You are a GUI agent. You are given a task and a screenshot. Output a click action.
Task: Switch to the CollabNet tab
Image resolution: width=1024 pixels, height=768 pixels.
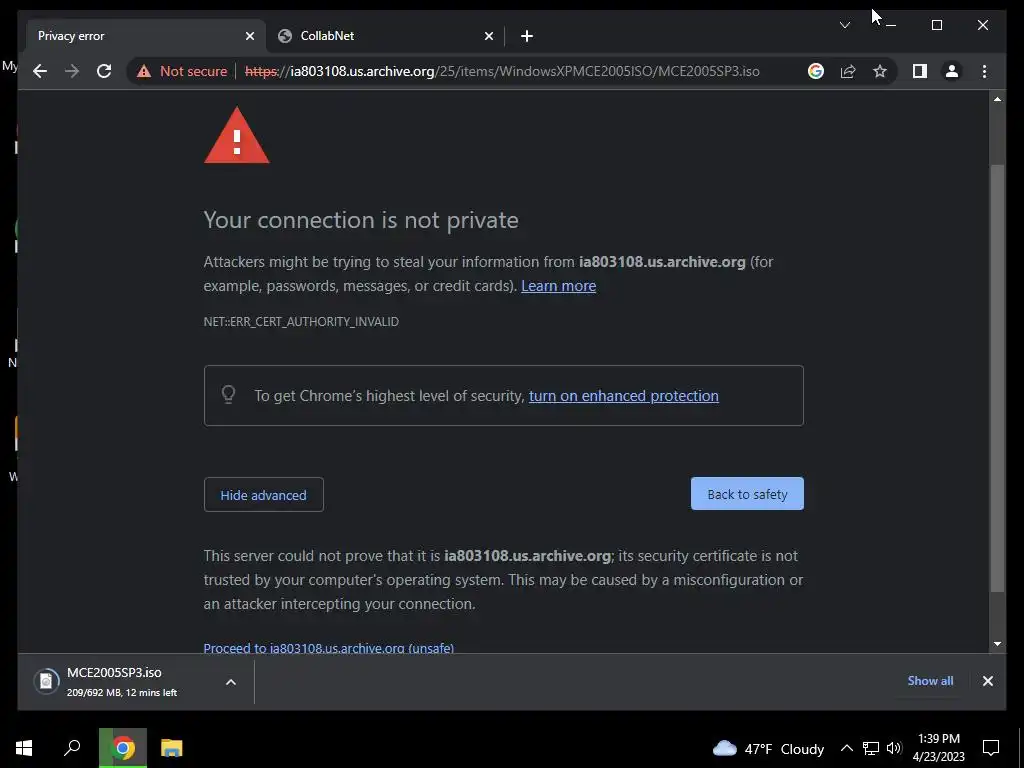click(385, 36)
